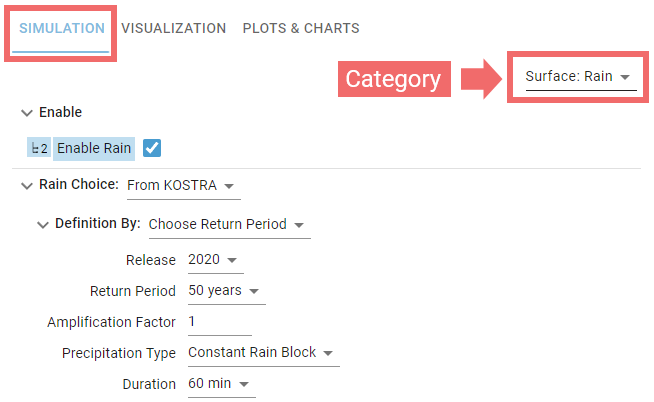Image resolution: width=654 pixels, height=402 pixels.
Task: Switch to the Visualization tab
Action: coord(174,28)
